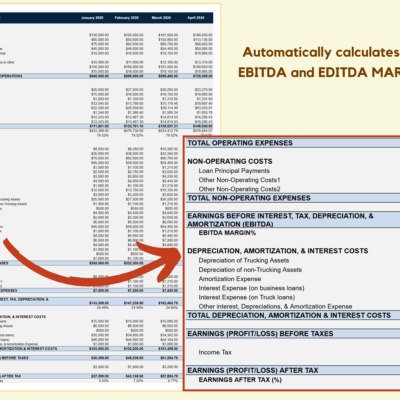The height and width of the screenshot is (400, 400).
Task: Click the April column header in spreadsheet
Action: 196,18
